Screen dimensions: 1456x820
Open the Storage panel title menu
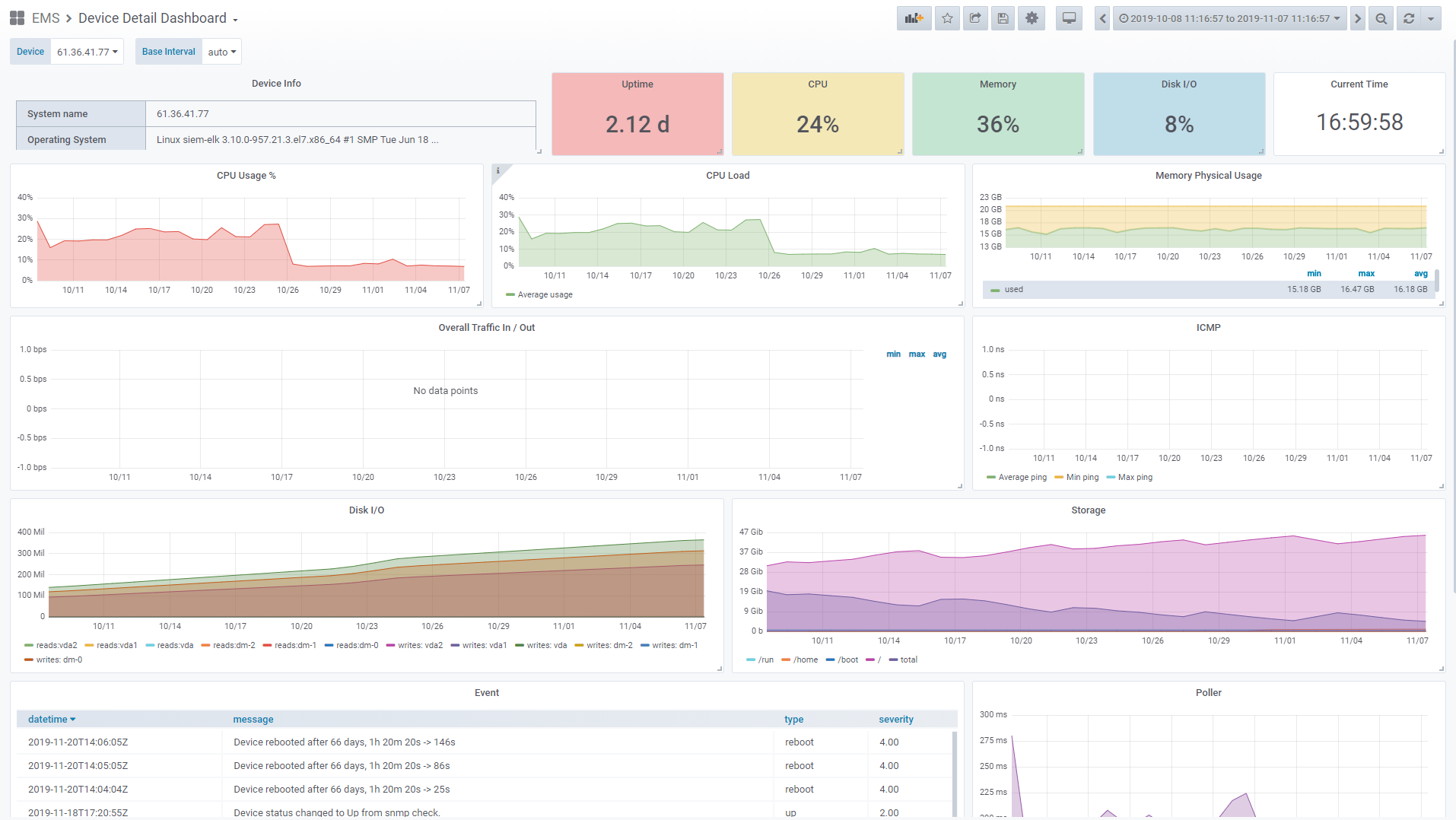pyautogui.click(x=1089, y=510)
